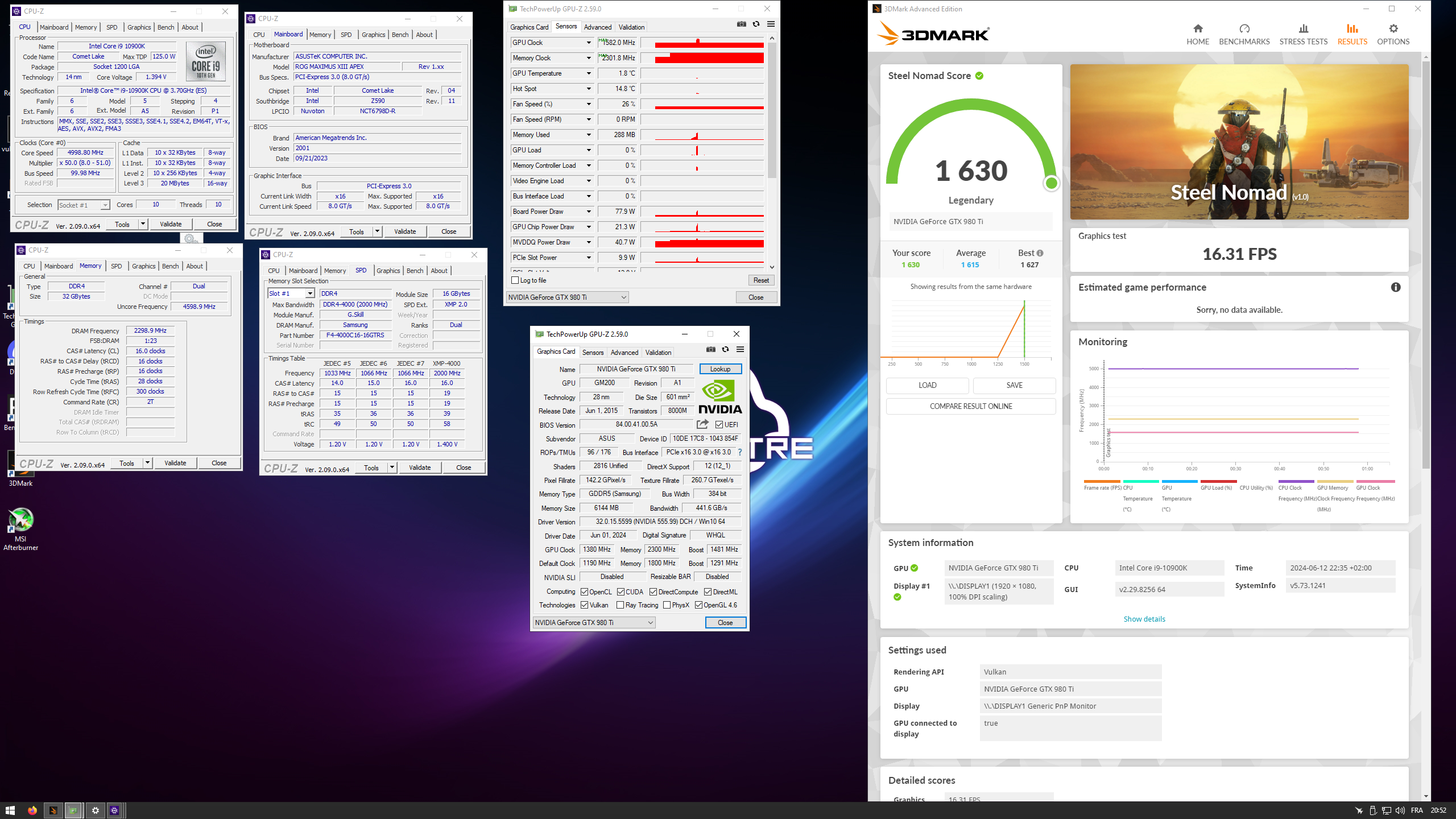Image resolution: width=1456 pixels, height=819 pixels.
Task: Open Advanced tab in GPU-Z Sensors window
Action: coord(598,27)
